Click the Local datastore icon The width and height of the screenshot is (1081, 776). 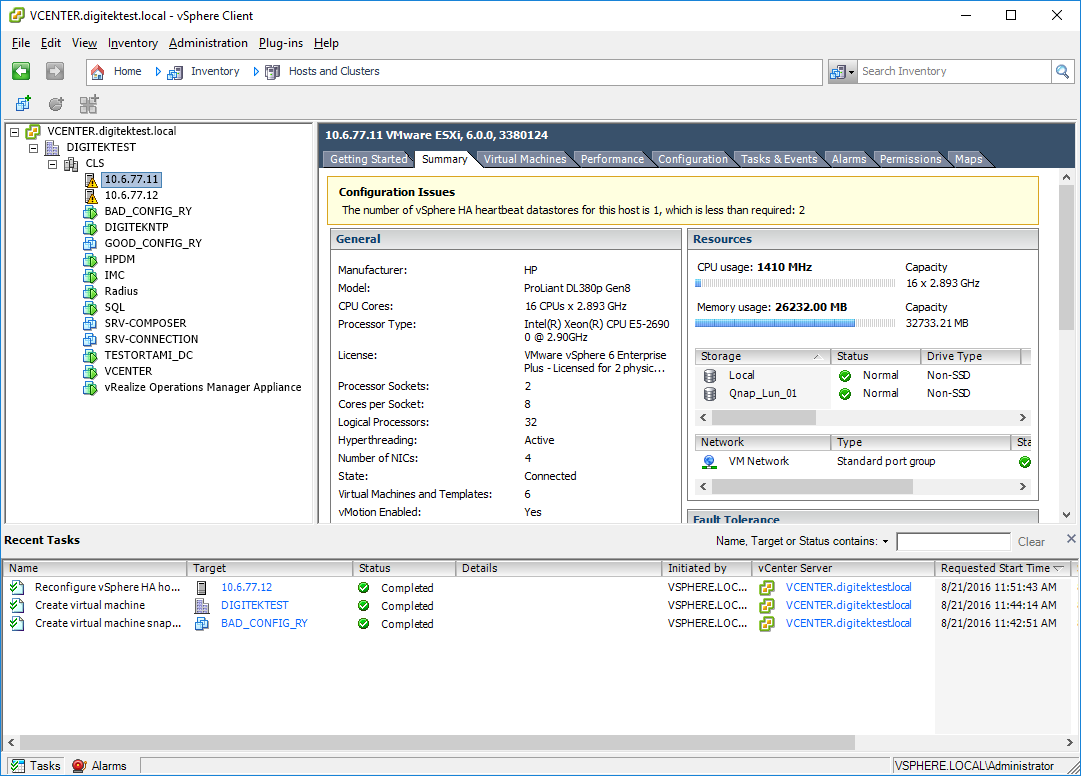point(709,376)
